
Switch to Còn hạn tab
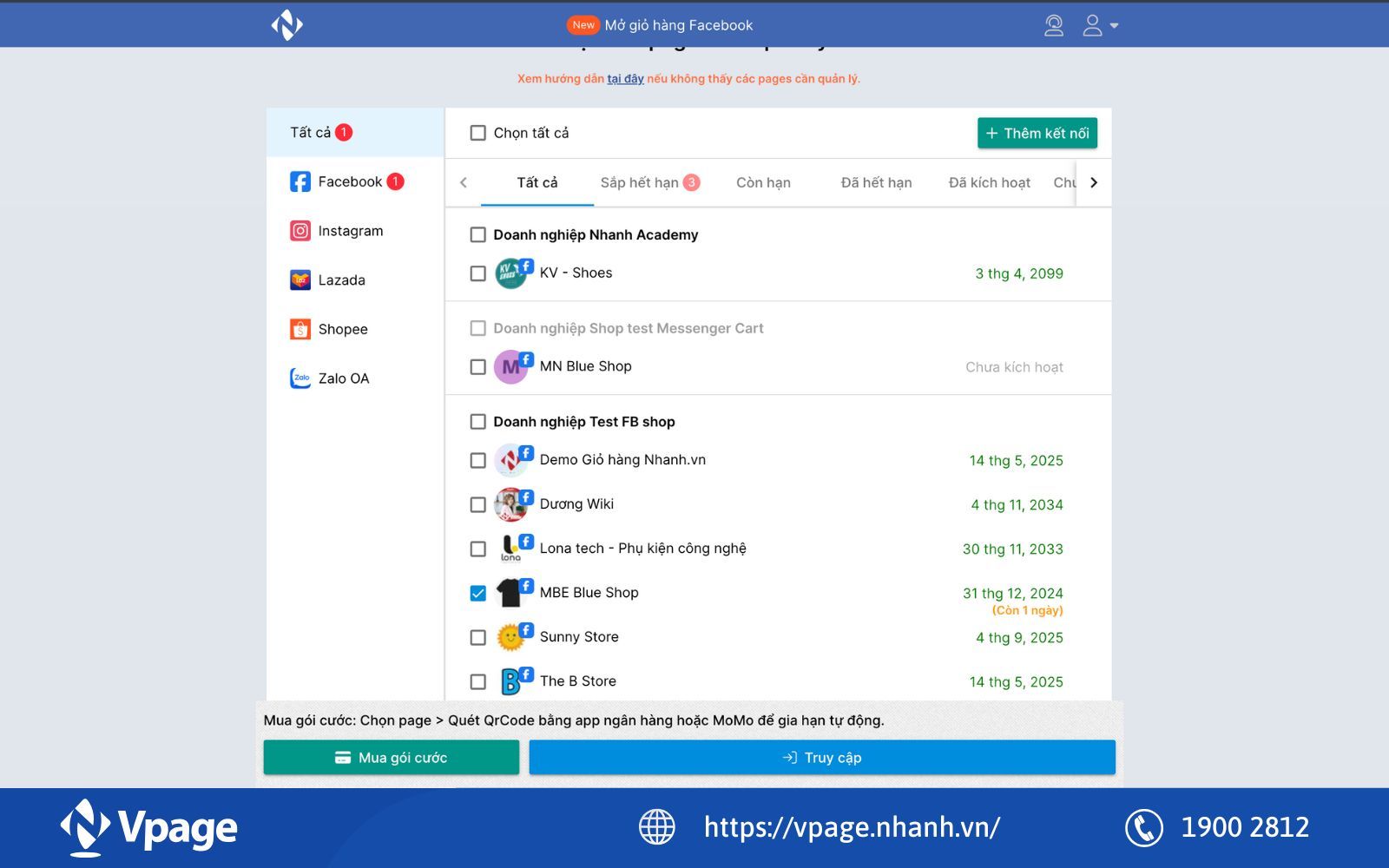coord(763,182)
